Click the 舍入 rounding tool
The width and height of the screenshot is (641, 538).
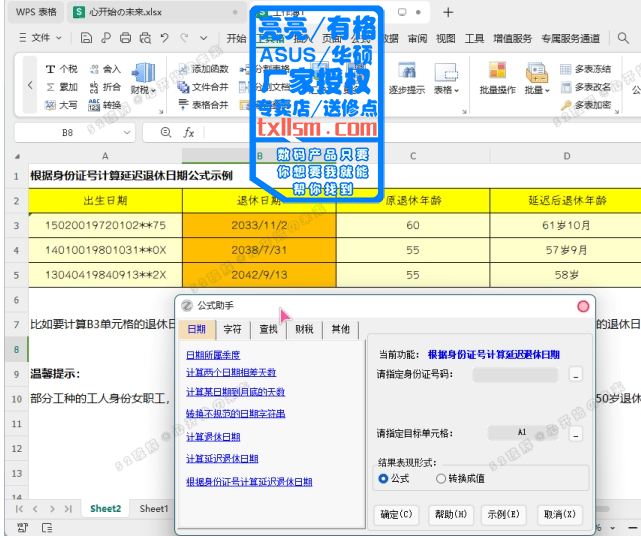click(105, 69)
